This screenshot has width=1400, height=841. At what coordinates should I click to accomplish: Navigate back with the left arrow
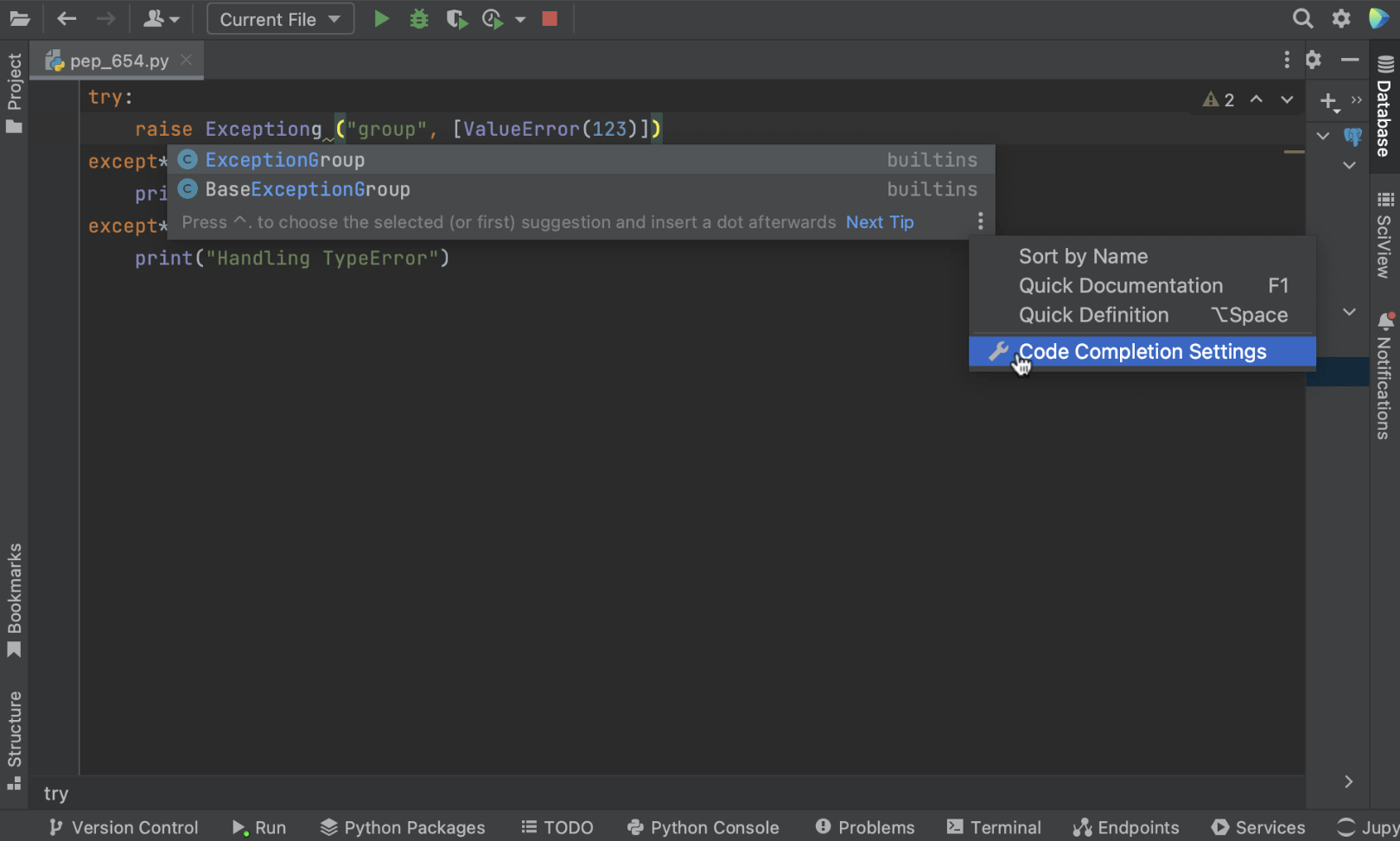click(x=67, y=19)
